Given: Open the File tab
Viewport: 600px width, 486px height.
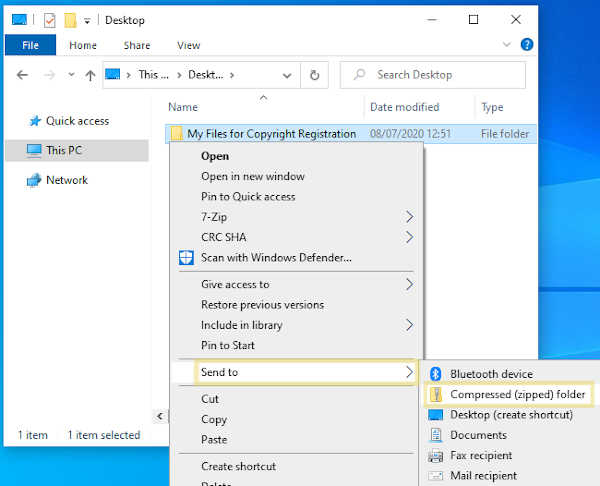Looking at the screenshot, I should [30, 45].
